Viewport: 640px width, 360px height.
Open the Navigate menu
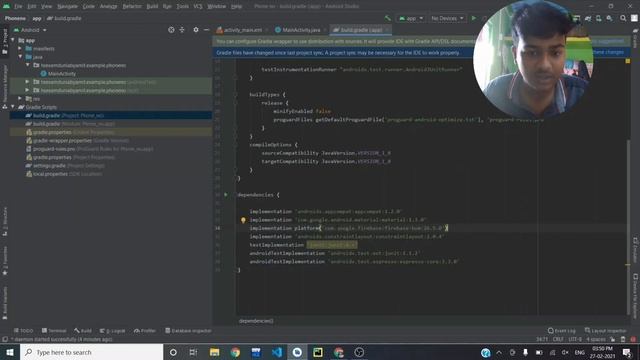pos(67,6)
